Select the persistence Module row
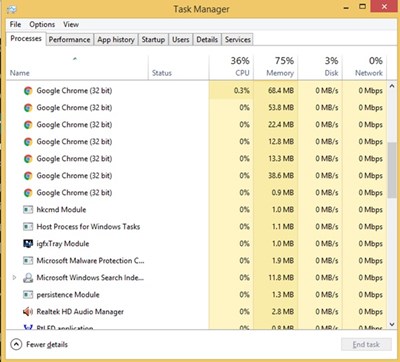Viewport: 400px width, 362px height. coord(197,295)
